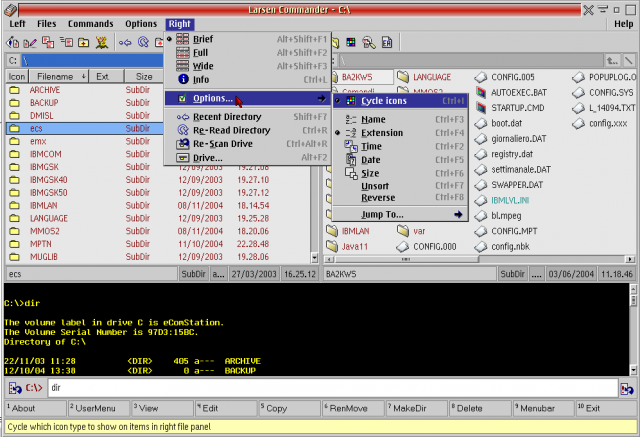Open the Commands menu
Screen dimensions: 640x437
91,24
